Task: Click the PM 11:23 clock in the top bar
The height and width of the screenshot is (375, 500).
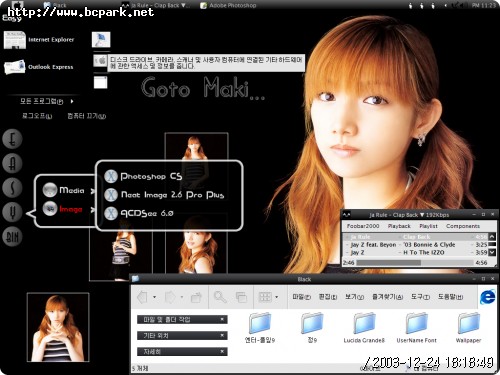Action: 484,5
